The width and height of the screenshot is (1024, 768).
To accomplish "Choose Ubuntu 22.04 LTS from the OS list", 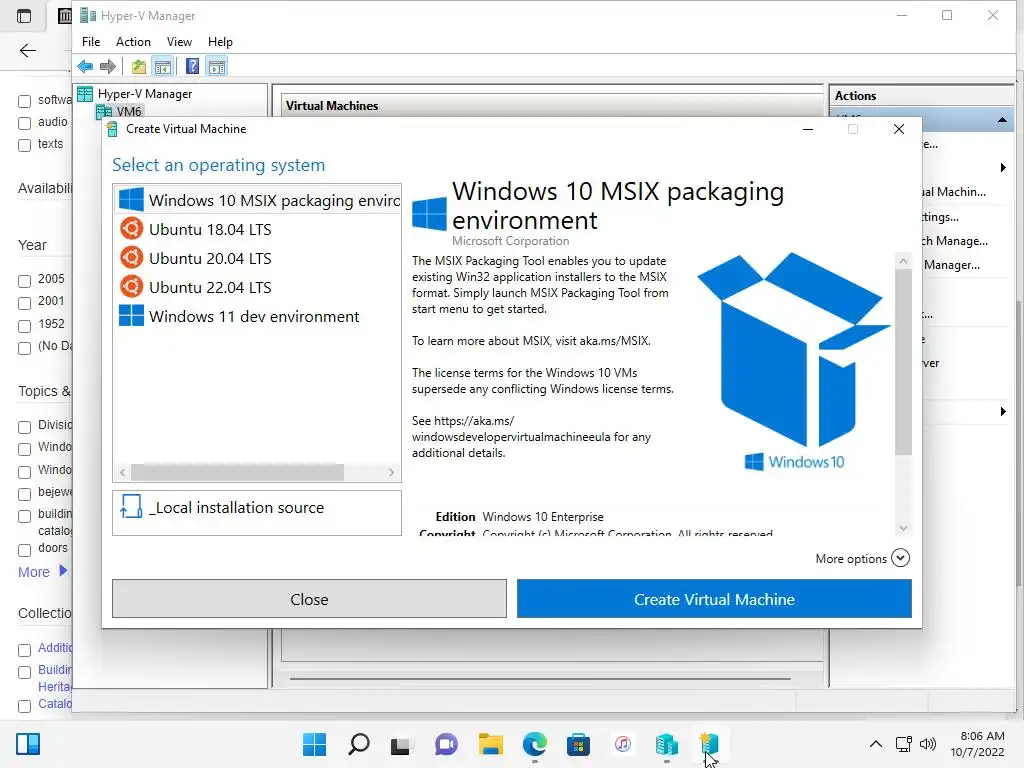I will click(x=258, y=287).
